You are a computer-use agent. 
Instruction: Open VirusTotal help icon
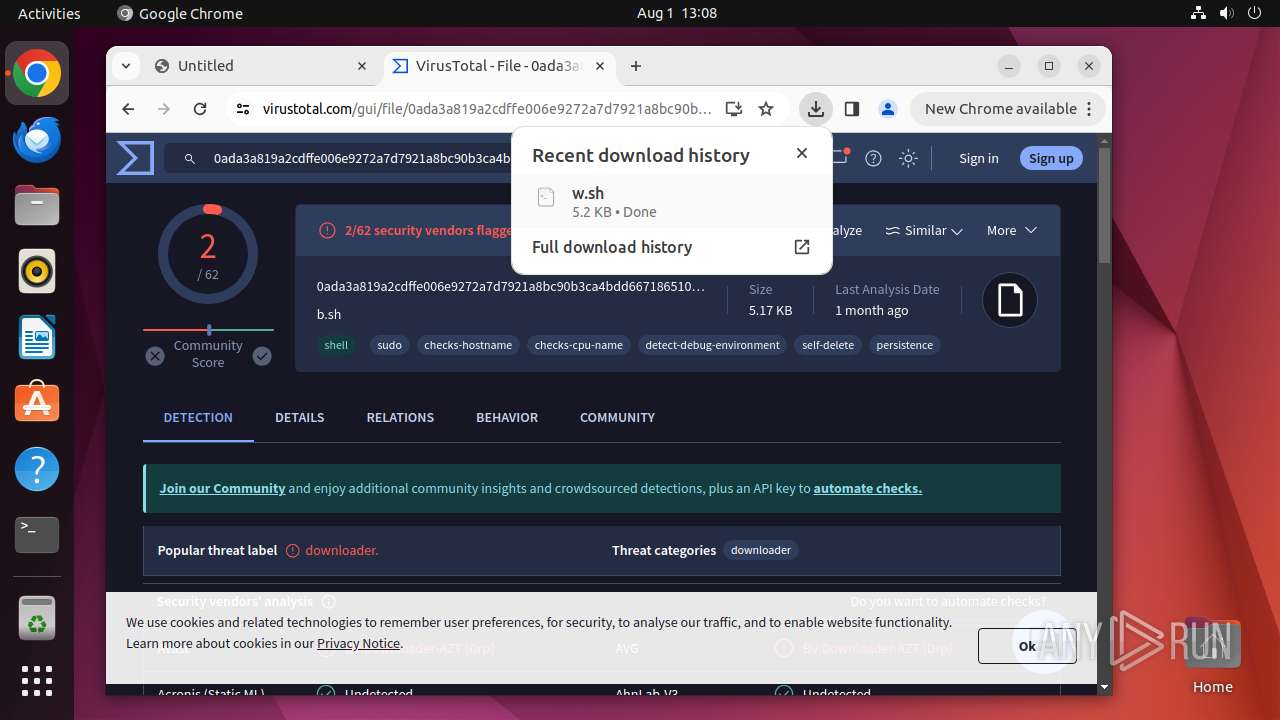[x=873, y=158]
